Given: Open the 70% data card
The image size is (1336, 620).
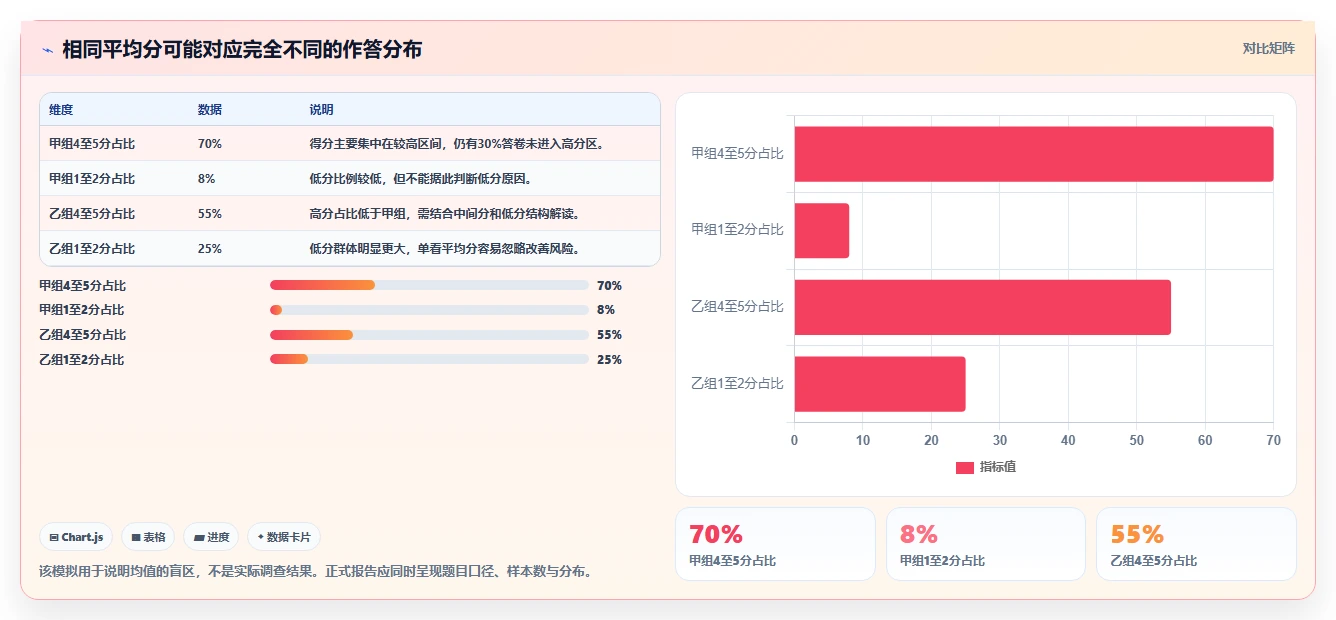Looking at the screenshot, I should 775,544.
